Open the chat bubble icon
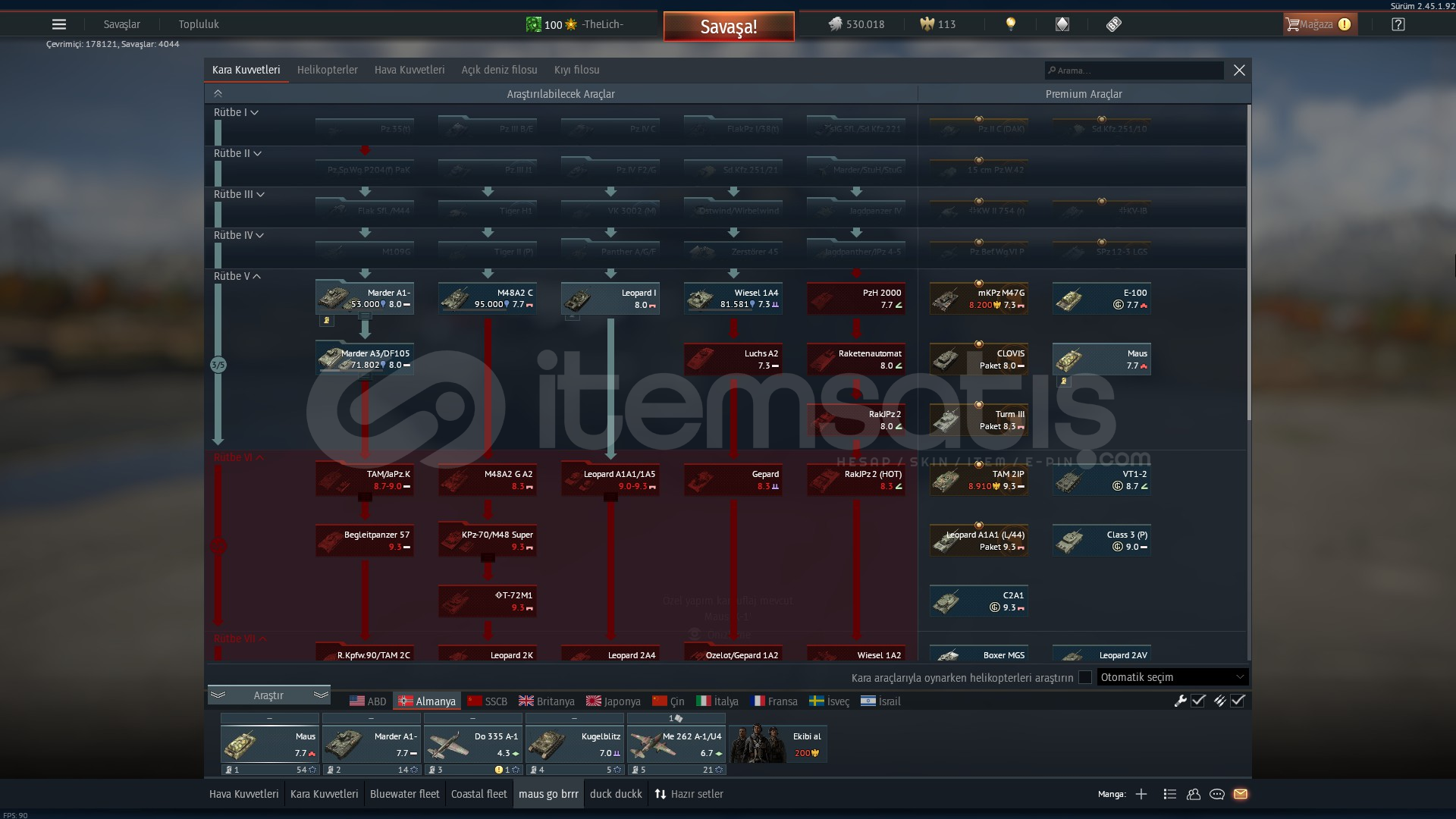Screen dimensions: 1456x819 pyautogui.click(x=1217, y=794)
